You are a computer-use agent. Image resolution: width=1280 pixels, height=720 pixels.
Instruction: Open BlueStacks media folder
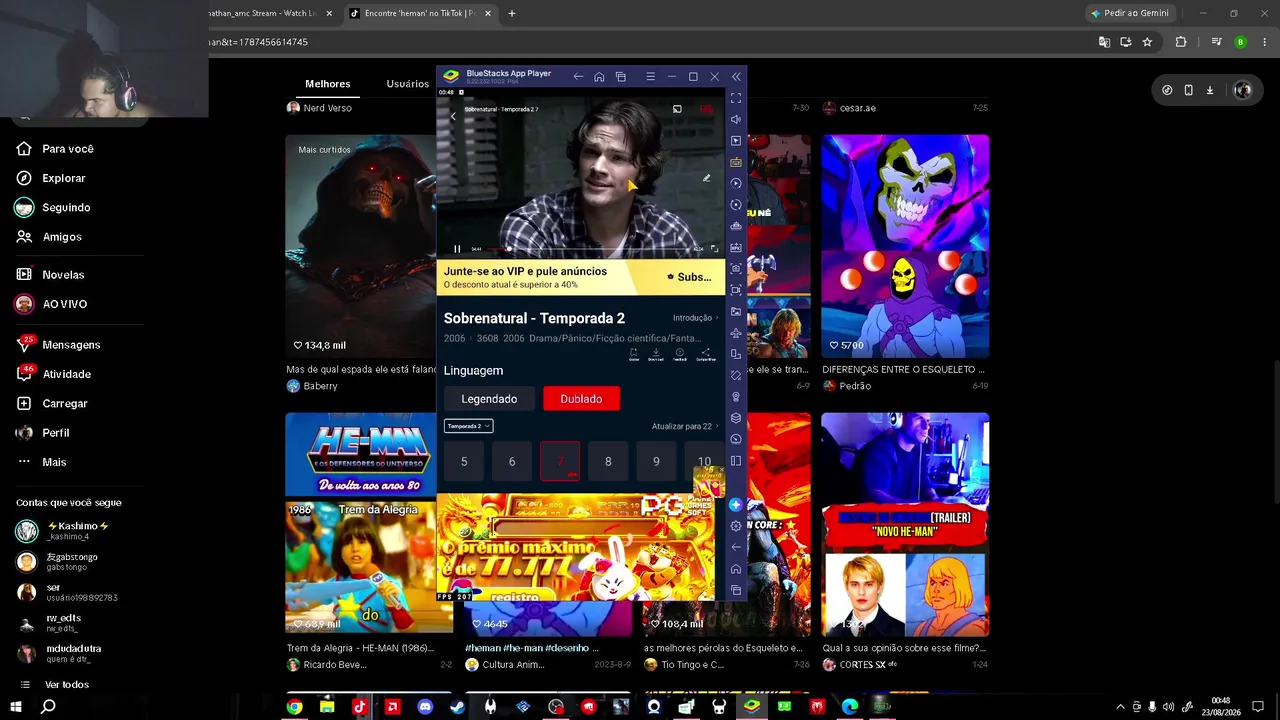pos(736,312)
